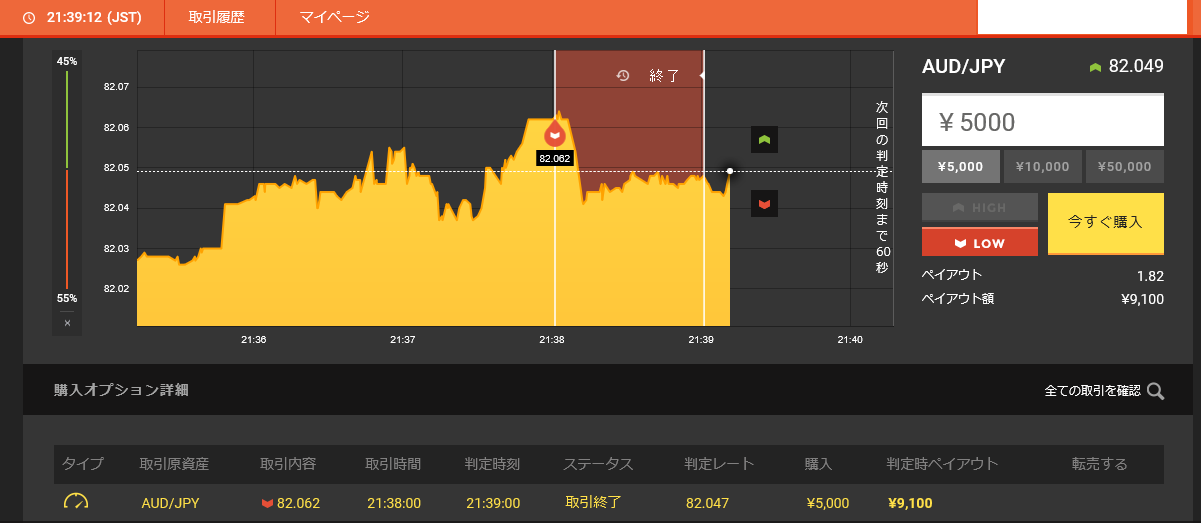
Task: Select the ¥5,000 amount preset
Action: click(x=960, y=167)
